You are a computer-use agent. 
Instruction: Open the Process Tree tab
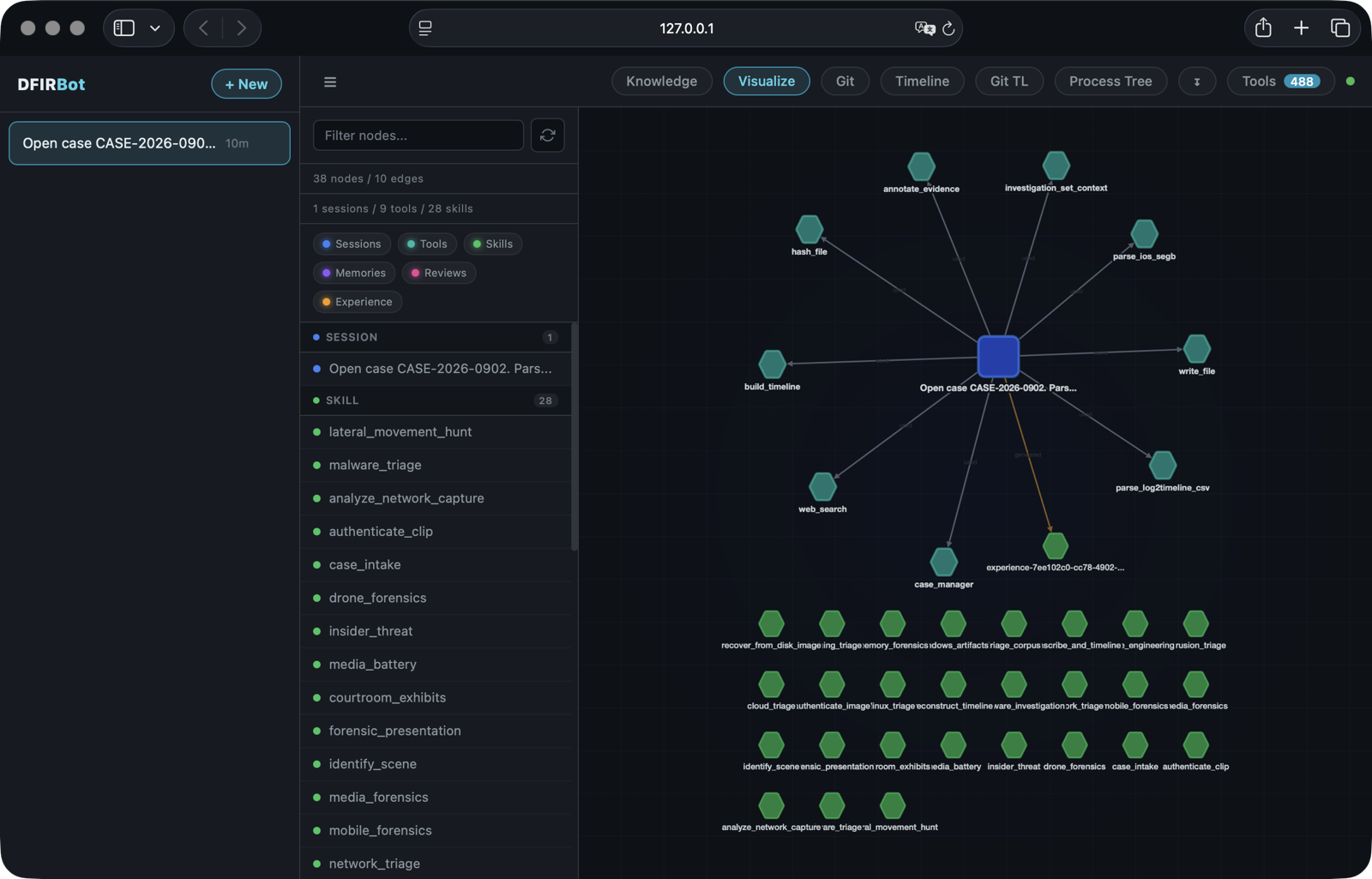tap(1110, 81)
